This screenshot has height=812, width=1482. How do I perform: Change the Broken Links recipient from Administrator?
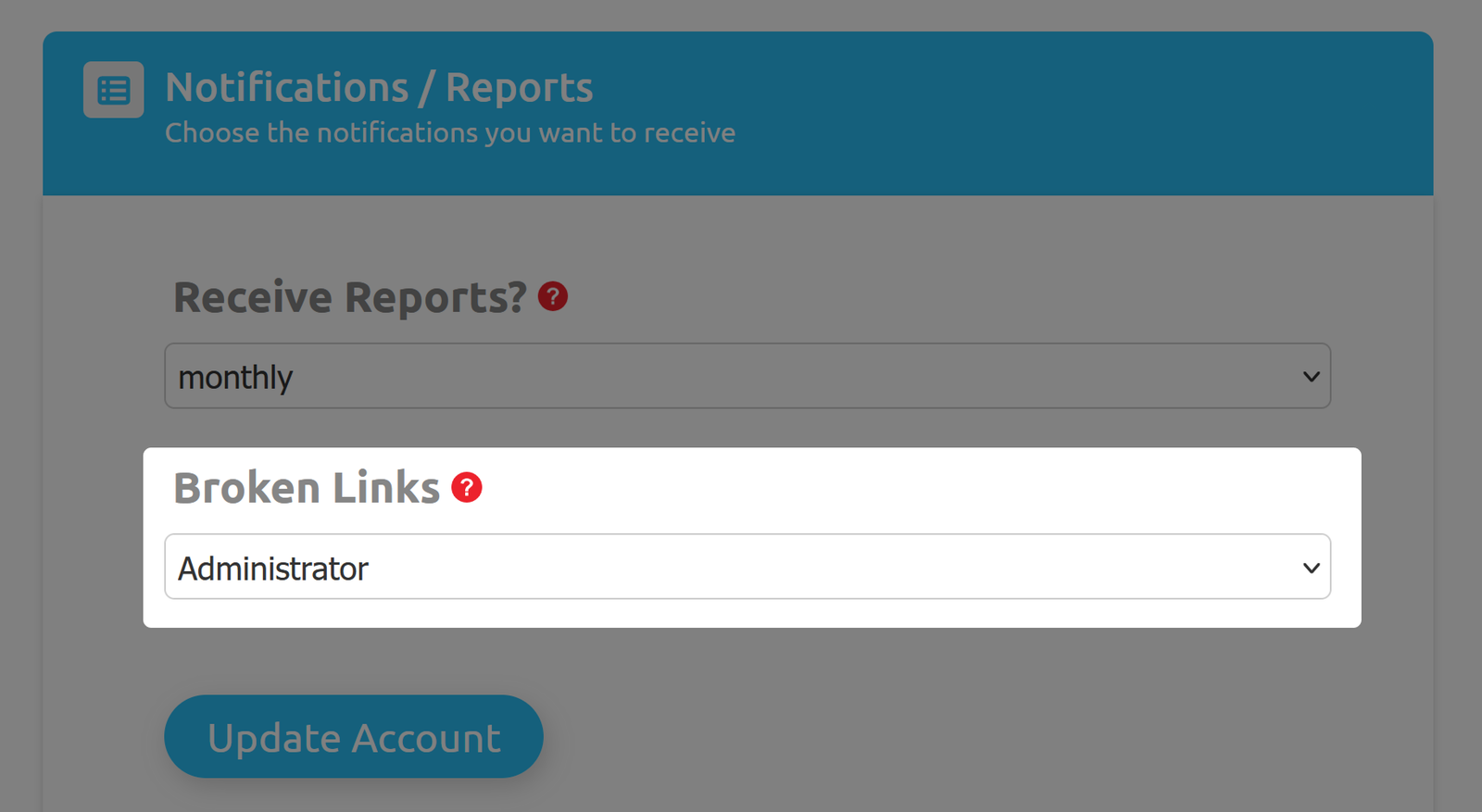(747, 567)
